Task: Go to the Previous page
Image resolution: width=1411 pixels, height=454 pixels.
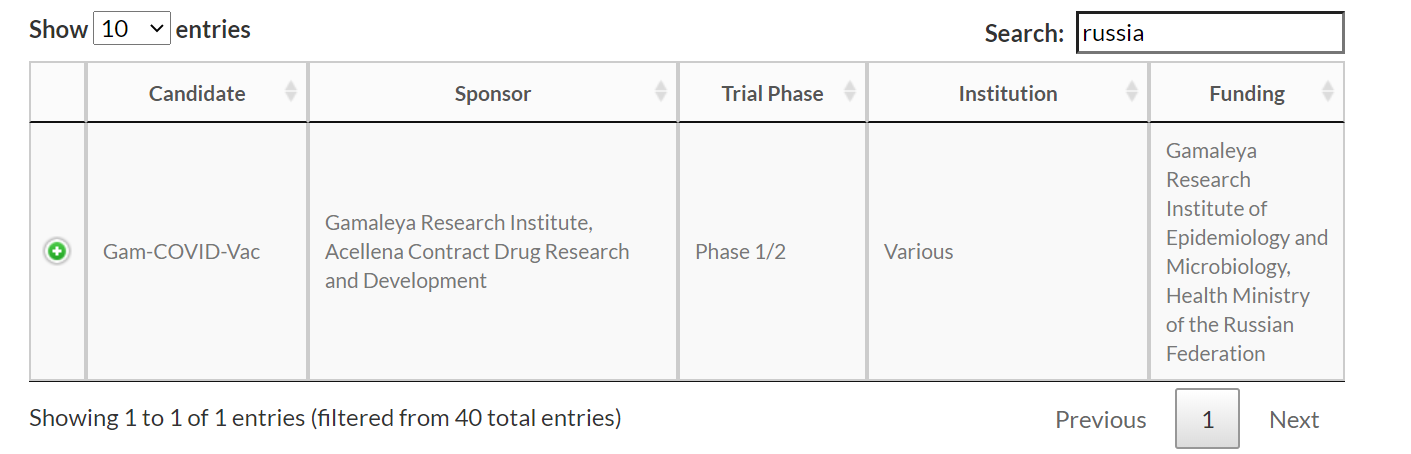Action: (1101, 419)
